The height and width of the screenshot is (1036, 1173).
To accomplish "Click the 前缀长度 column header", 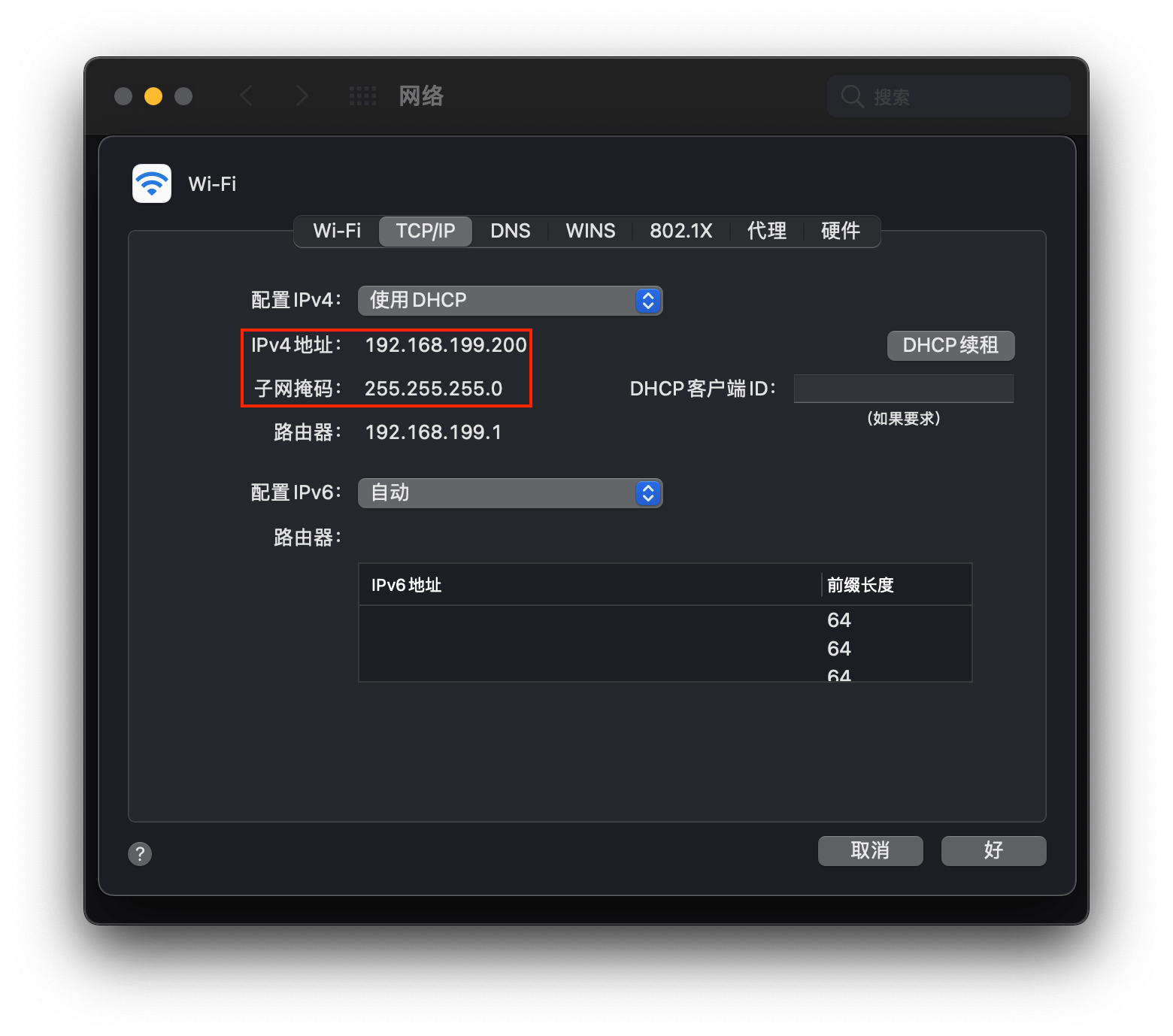I will point(896,585).
